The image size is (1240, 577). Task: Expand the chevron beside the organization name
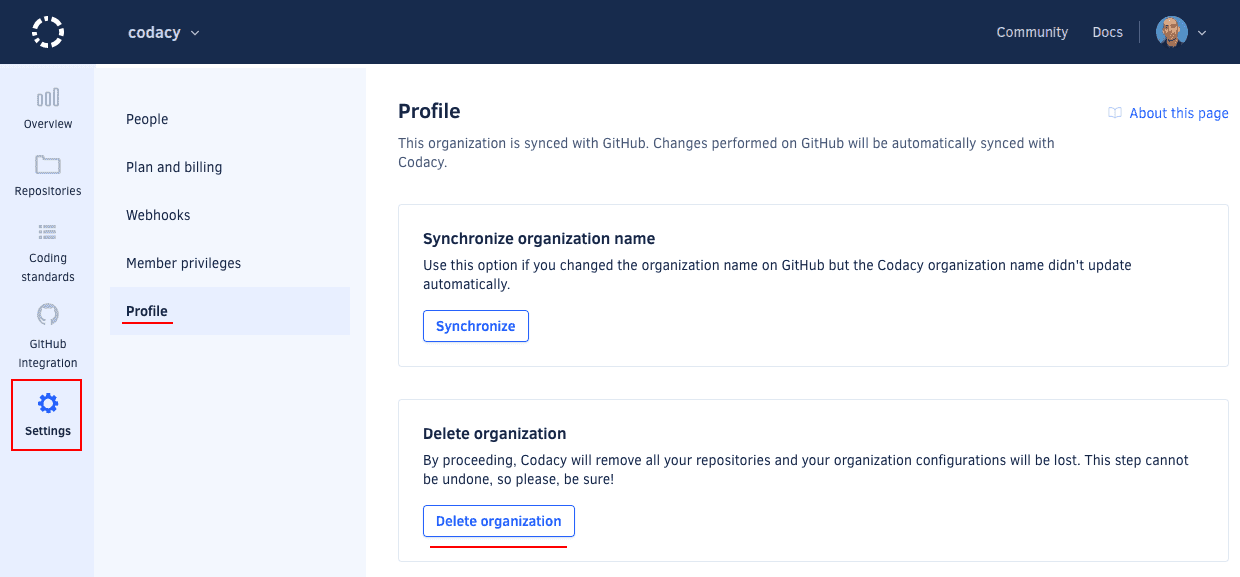(195, 32)
